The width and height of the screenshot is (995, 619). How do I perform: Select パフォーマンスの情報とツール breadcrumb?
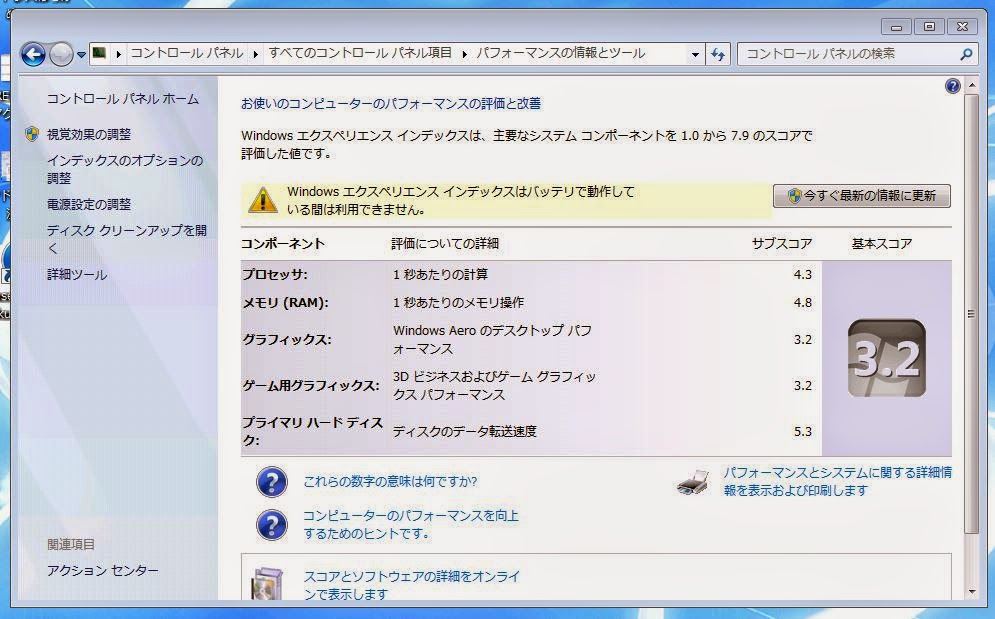point(561,53)
